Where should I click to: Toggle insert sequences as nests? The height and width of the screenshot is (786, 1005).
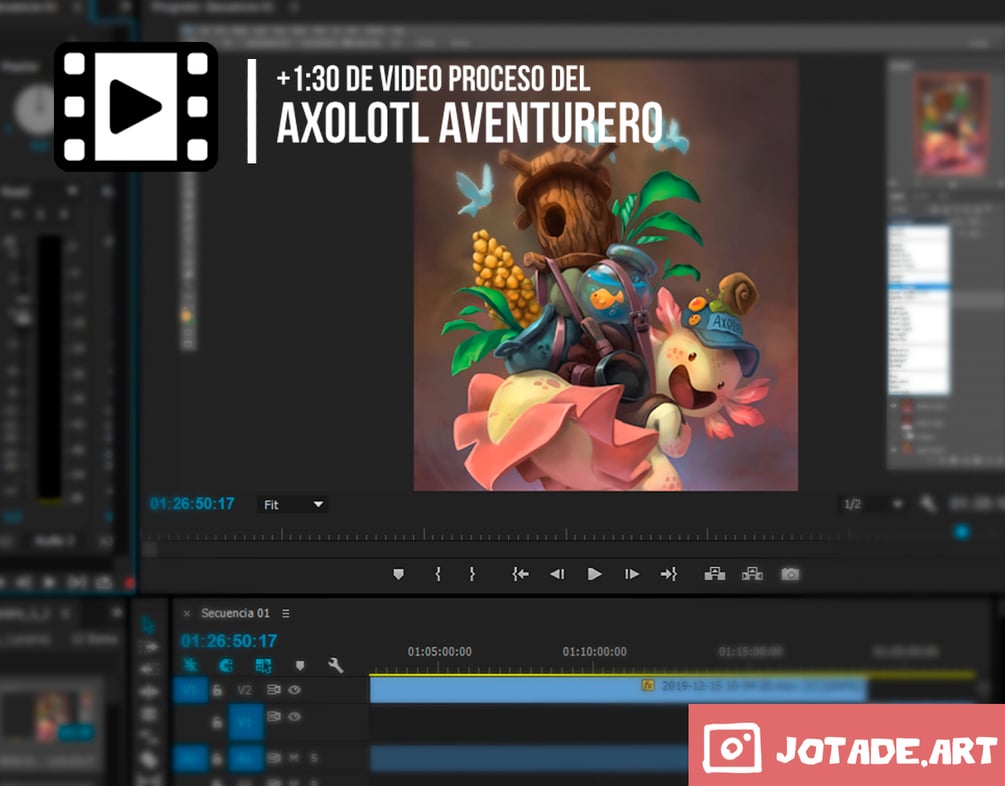click(x=190, y=665)
